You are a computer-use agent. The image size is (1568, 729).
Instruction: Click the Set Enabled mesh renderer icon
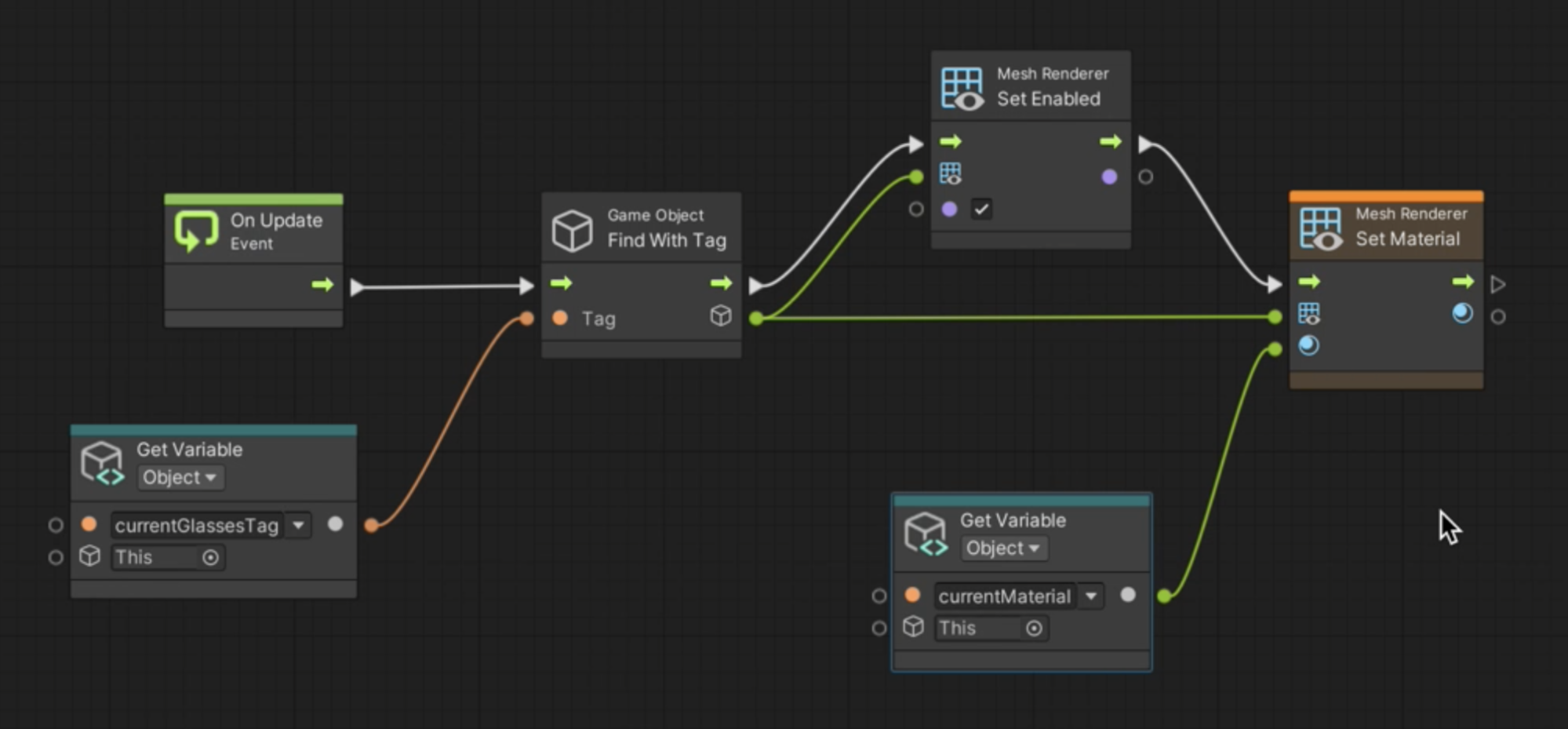coord(962,88)
